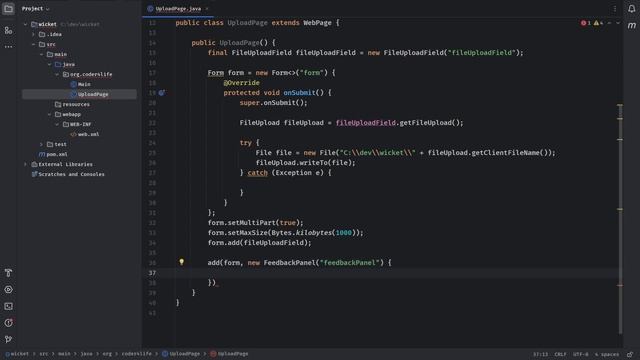Image resolution: width=640 pixels, height=360 pixels.
Task: Click line number 24 in gutter
Action: point(152,143)
